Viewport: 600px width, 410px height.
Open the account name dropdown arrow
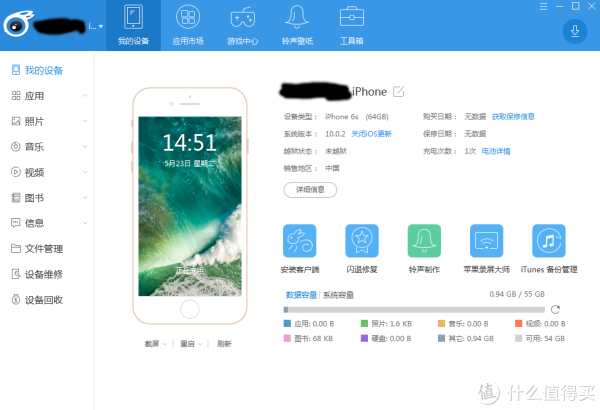101,26
